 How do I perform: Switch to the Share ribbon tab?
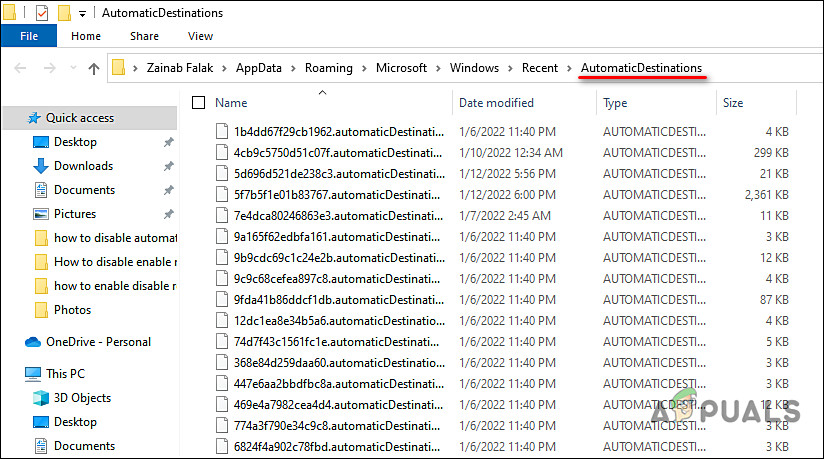(x=145, y=36)
